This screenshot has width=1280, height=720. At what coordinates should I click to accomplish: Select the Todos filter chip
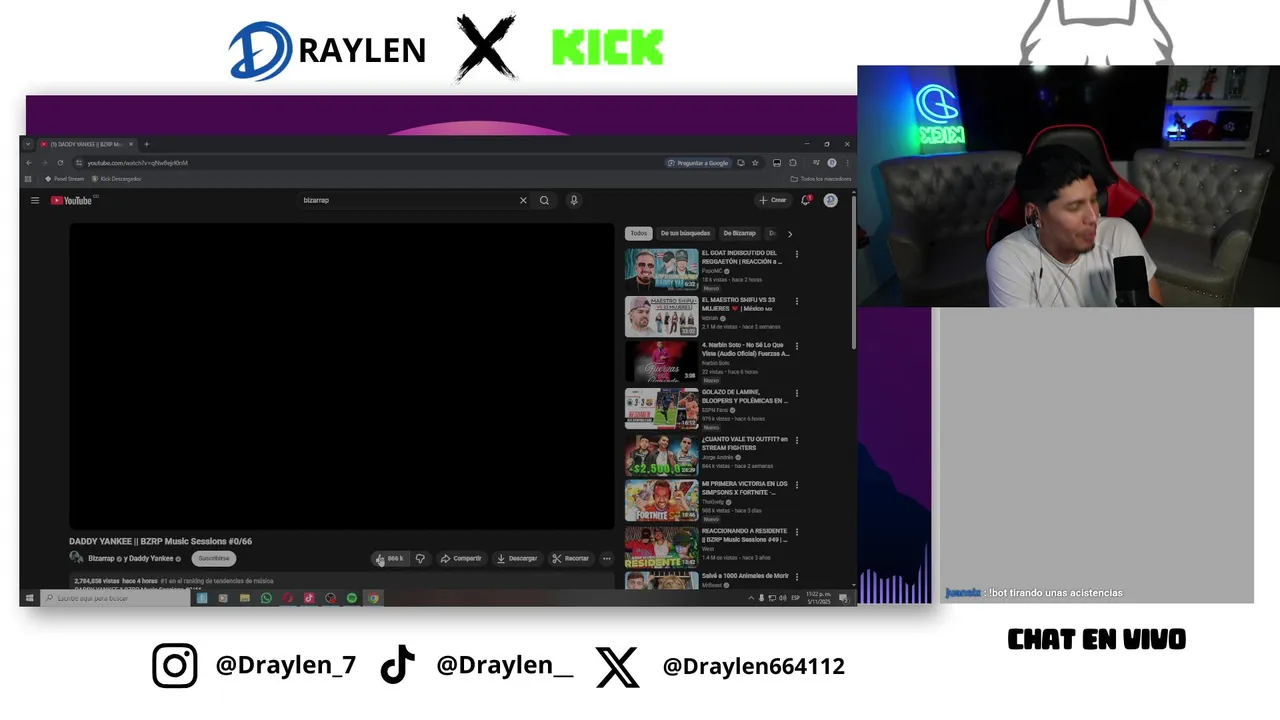[638, 233]
